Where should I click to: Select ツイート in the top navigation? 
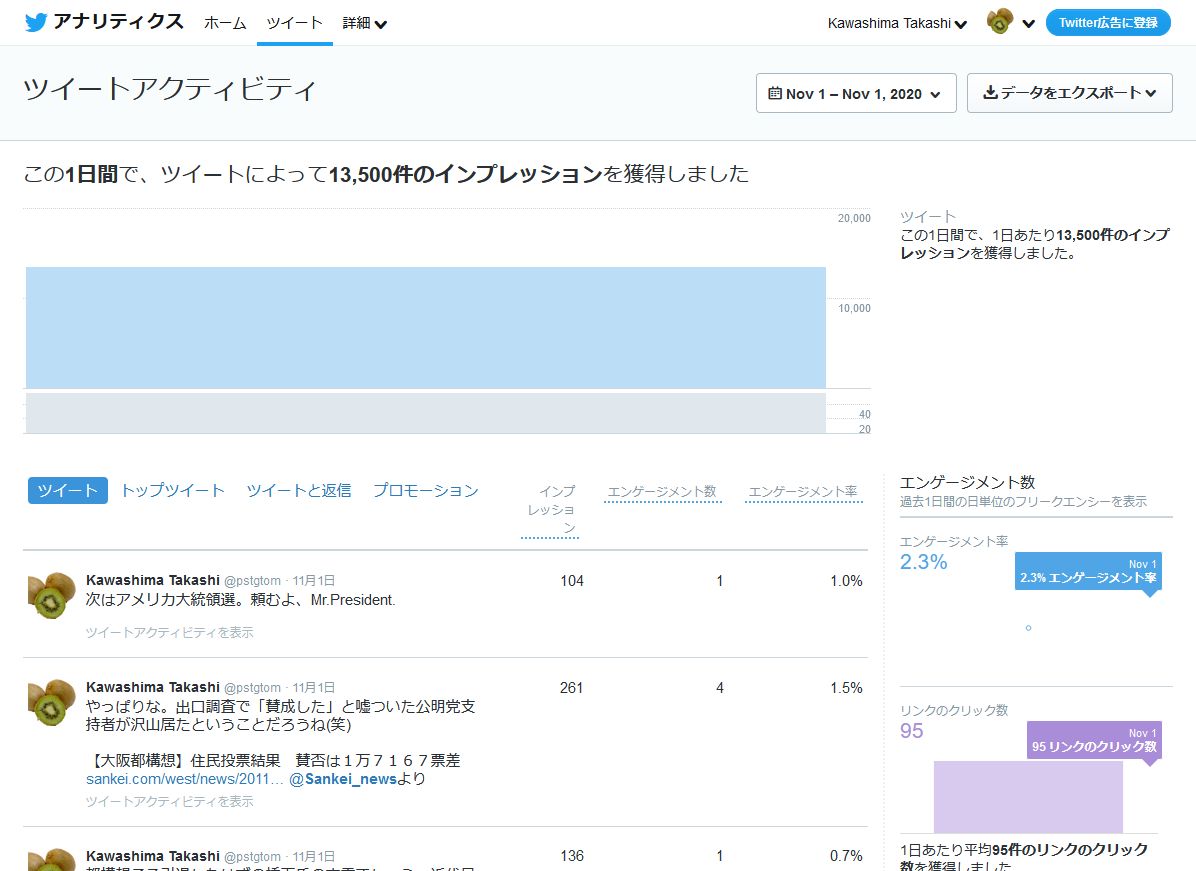pos(294,23)
